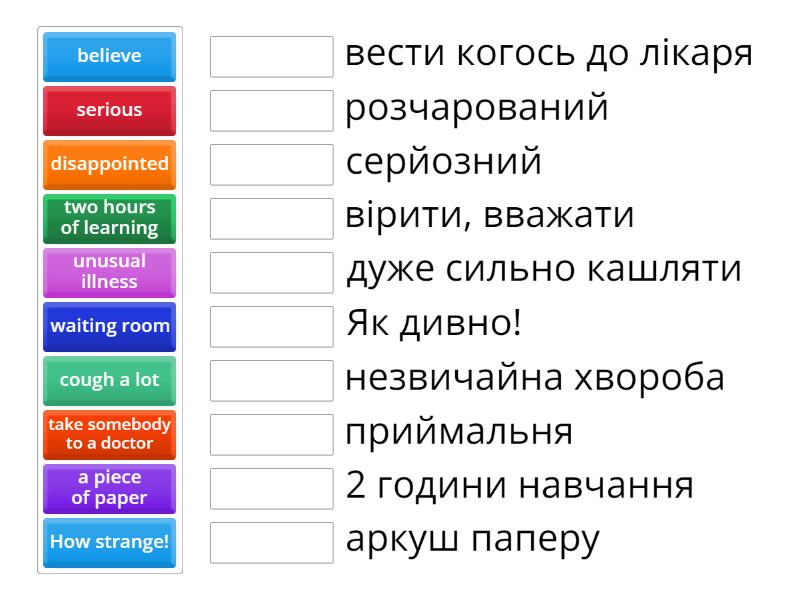The height and width of the screenshot is (600, 800).
Task: Choose the drop slot beside 'вірити, вважати'
Action: pos(272,219)
